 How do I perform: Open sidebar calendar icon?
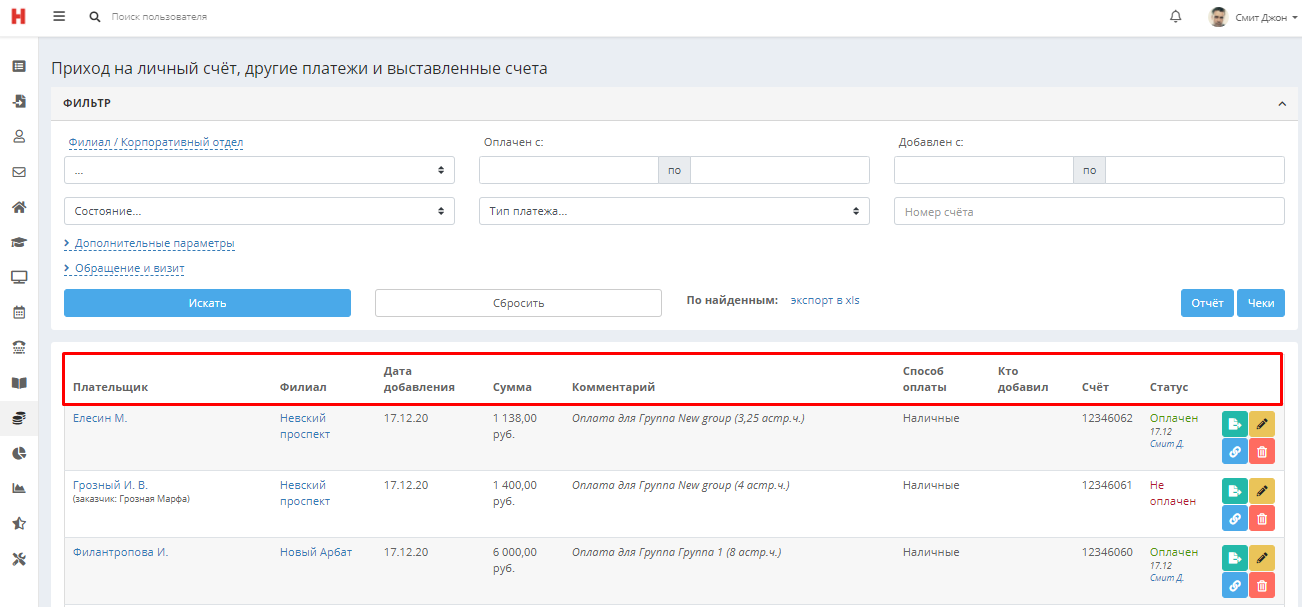(x=18, y=312)
